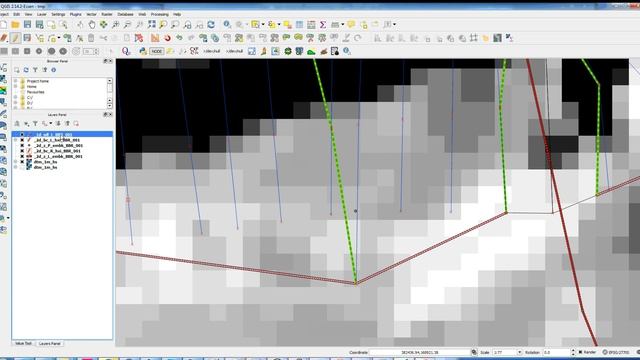The image size is (640, 360).
Task: Click the Zoom Full extent icon
Action: point(152,25)
